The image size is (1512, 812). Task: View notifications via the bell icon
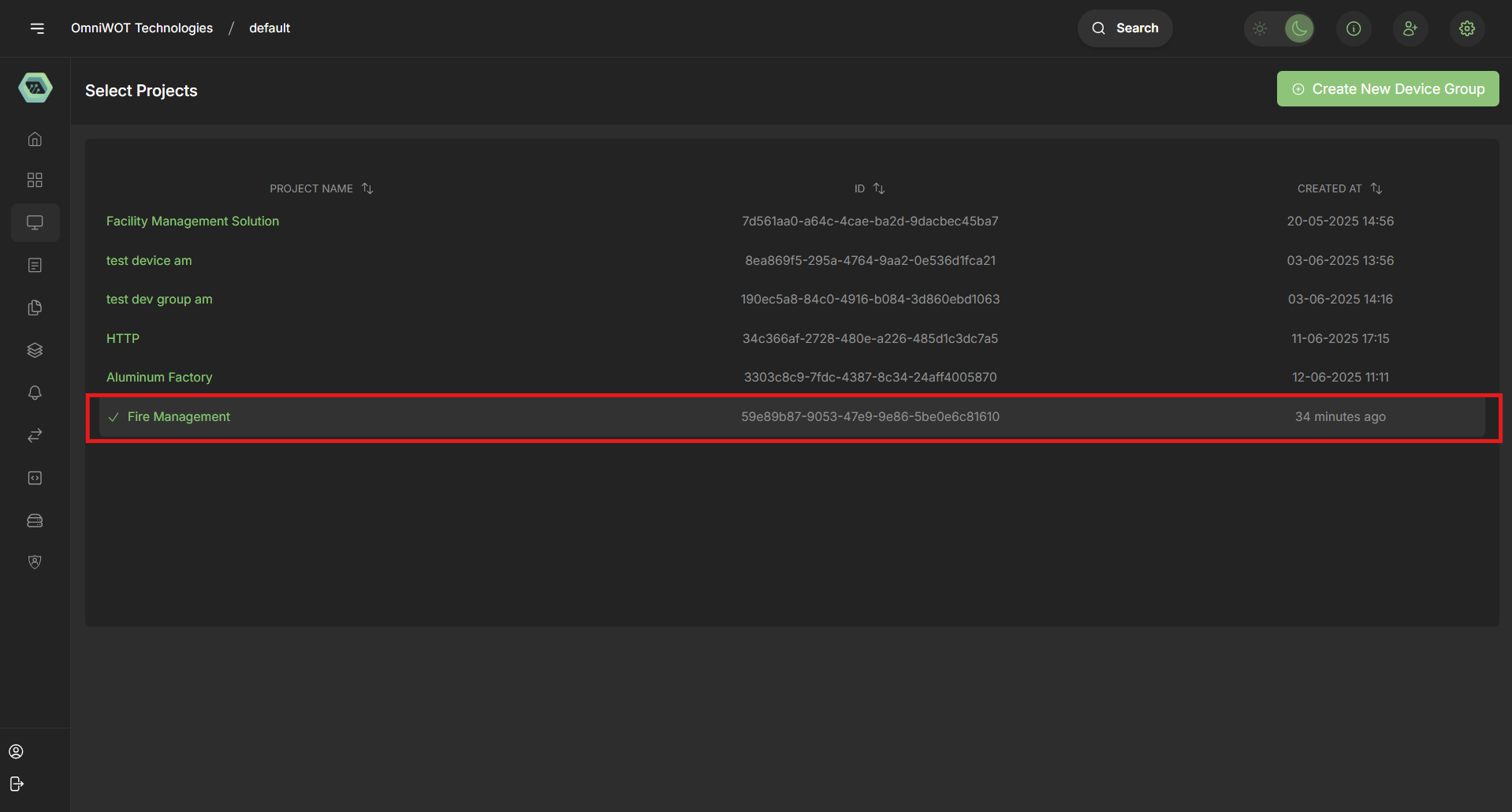35,393
